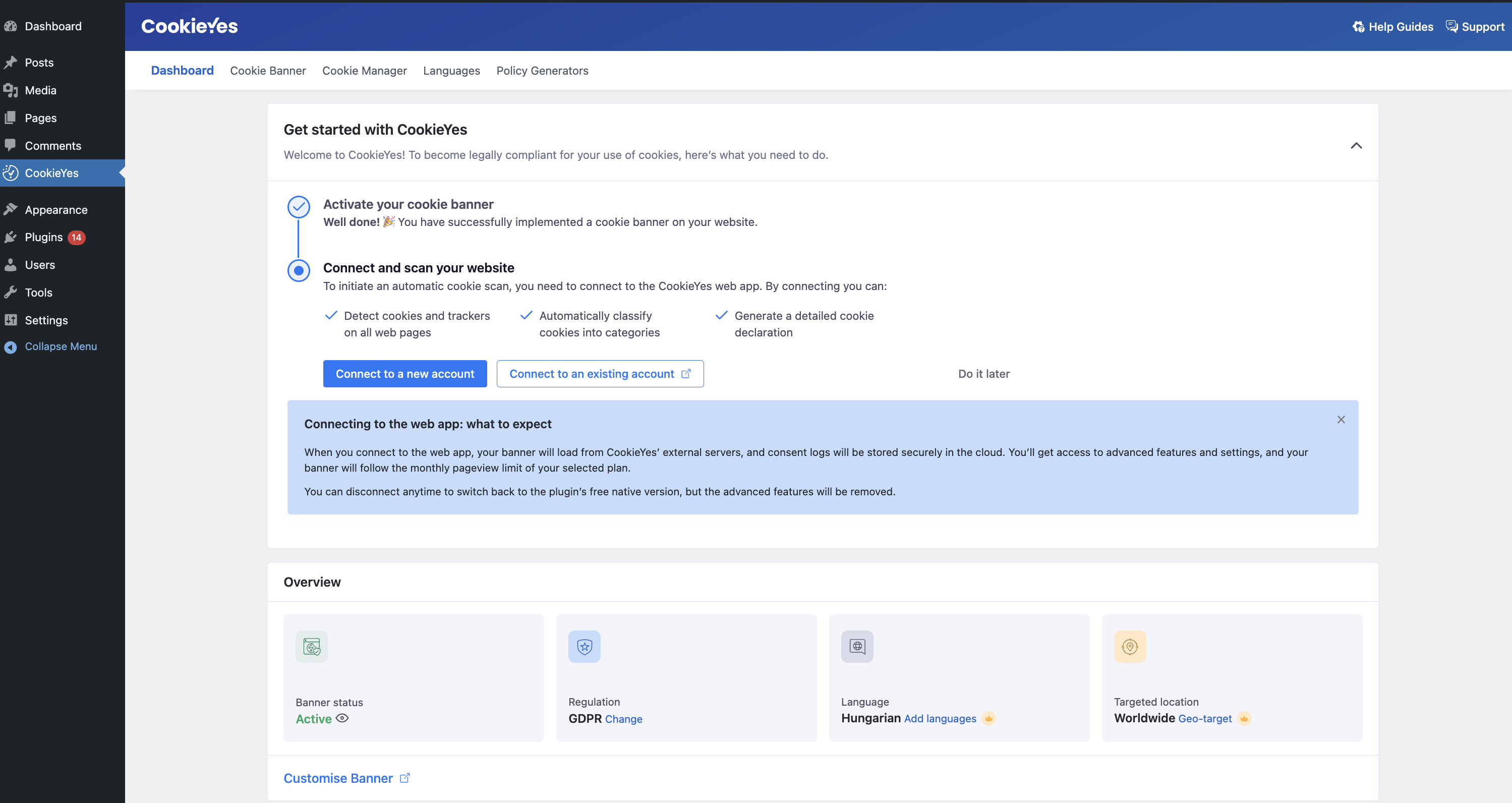1512x803 pixels.
Task: Open Users in the sidebar
Action: [62, 265]
